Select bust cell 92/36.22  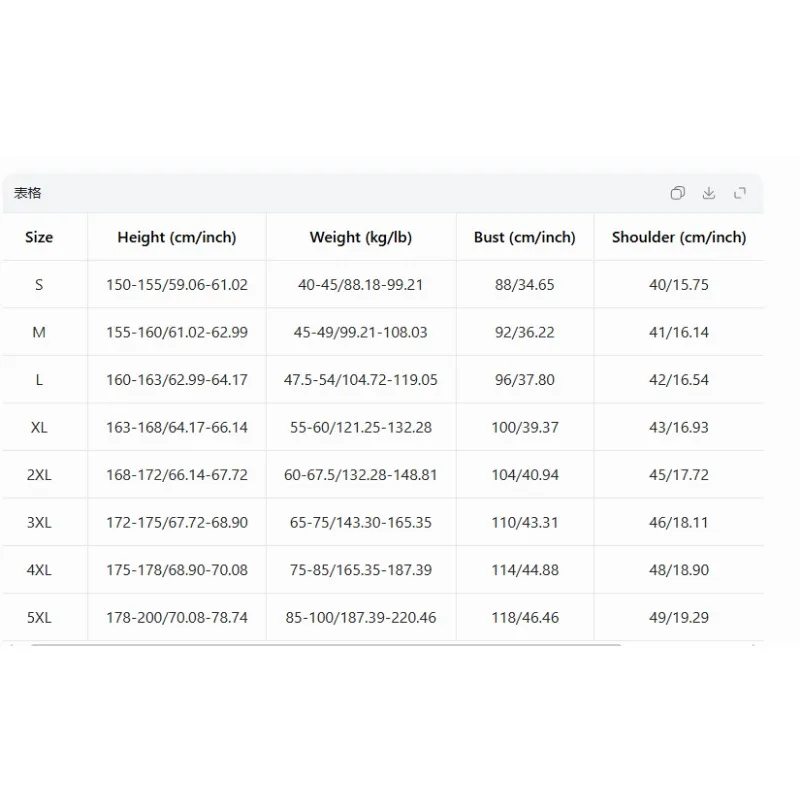524,332
